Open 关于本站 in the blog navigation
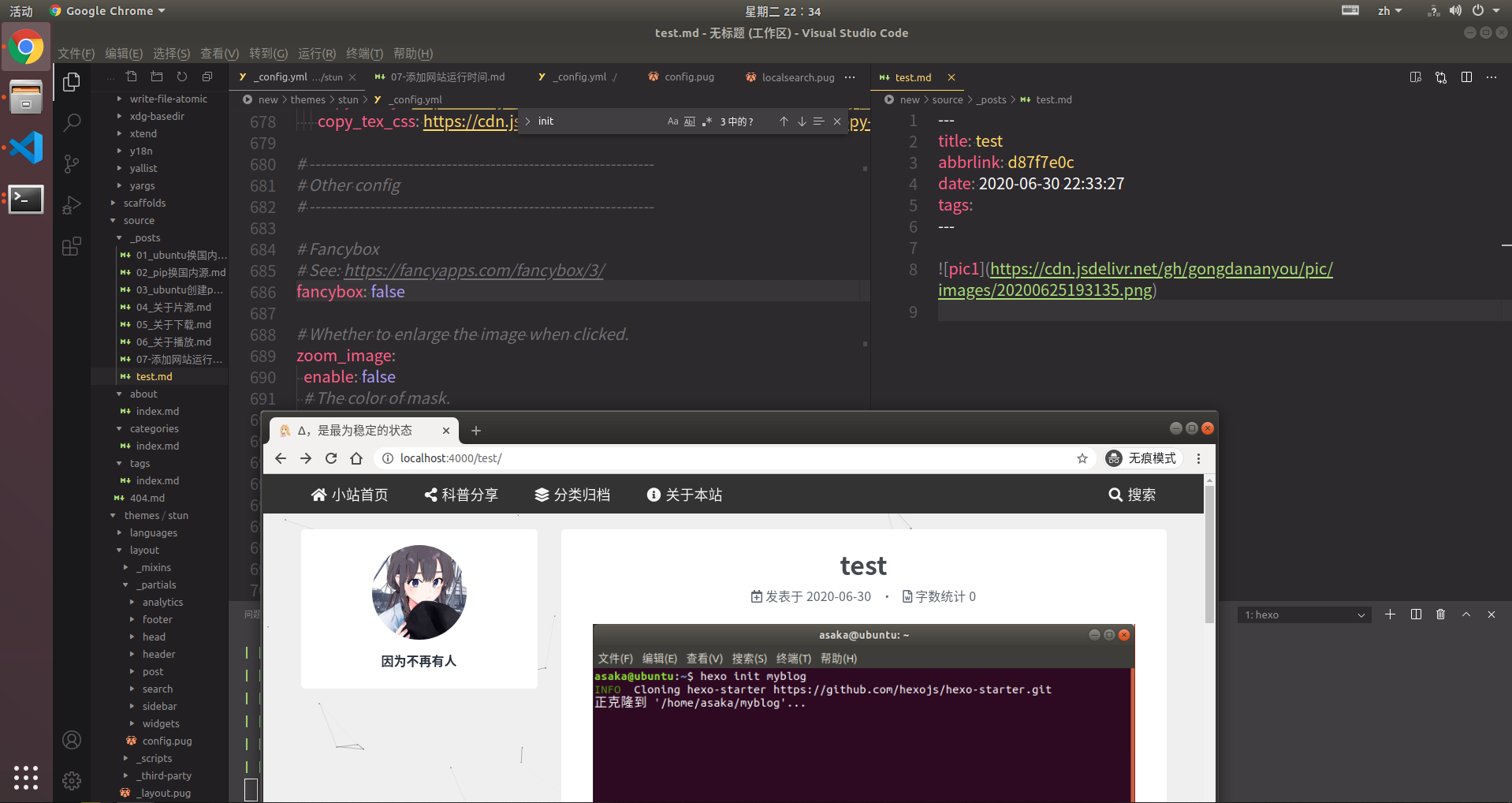 click(684, 495)
